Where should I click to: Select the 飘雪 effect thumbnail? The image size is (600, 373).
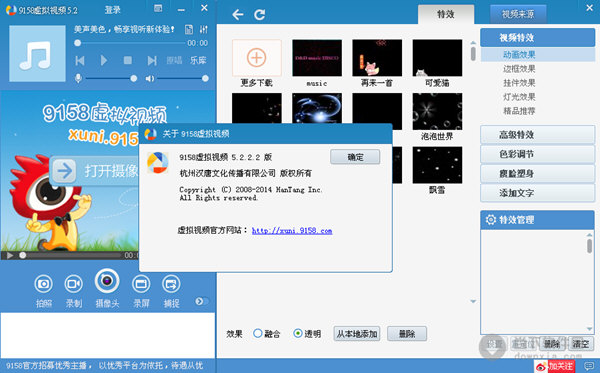click(437, 165)
